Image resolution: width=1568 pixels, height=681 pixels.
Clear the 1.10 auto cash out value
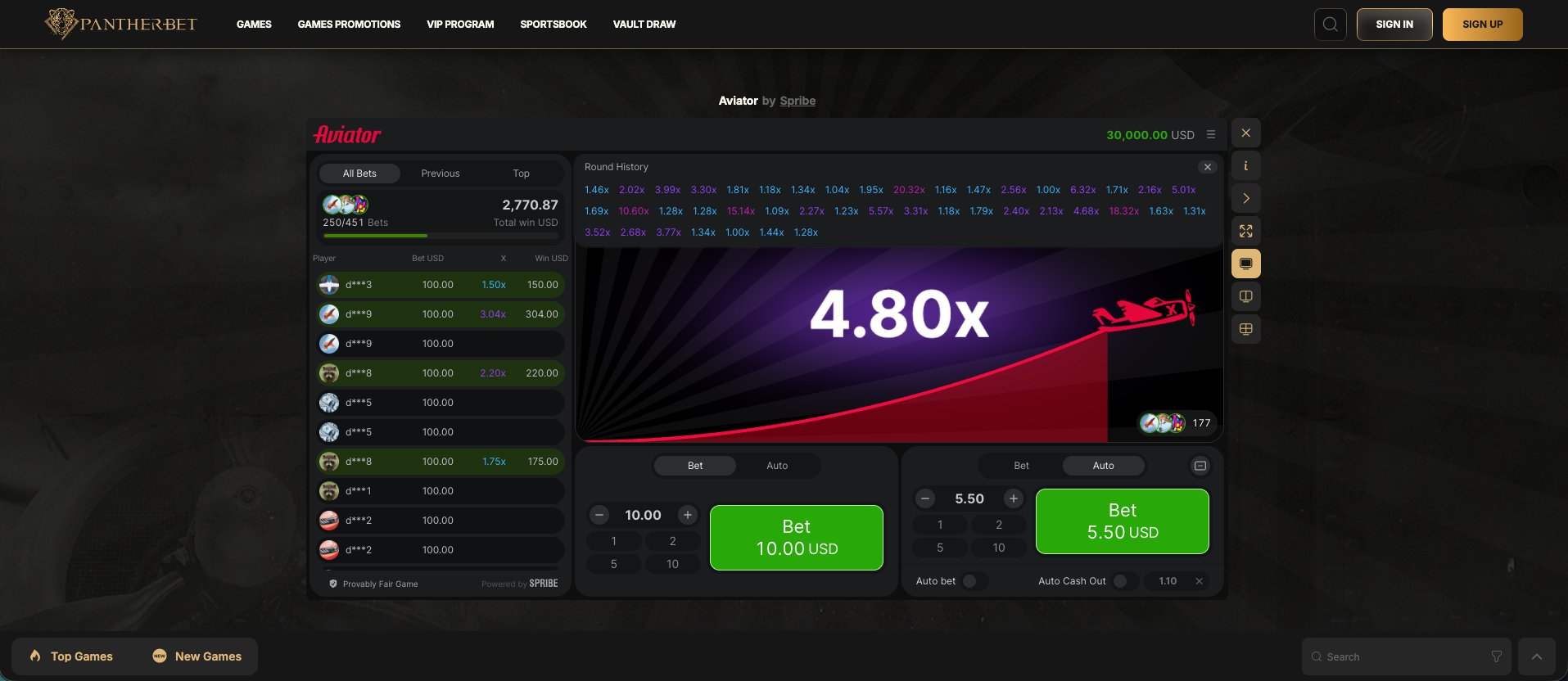click(1200, 581)
